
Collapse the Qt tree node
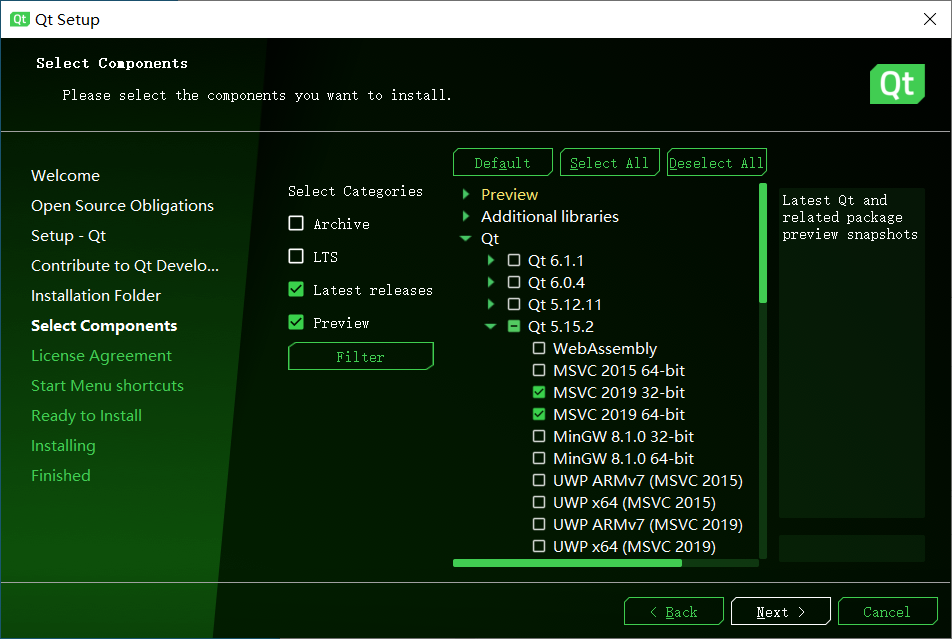click(x=466, y=239)
